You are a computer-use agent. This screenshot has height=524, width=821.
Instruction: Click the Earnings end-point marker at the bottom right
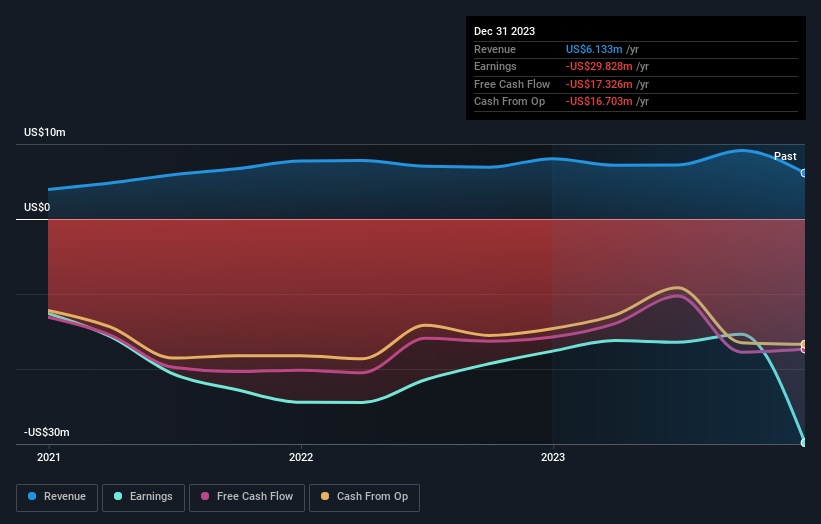click(x=804, y=442)
